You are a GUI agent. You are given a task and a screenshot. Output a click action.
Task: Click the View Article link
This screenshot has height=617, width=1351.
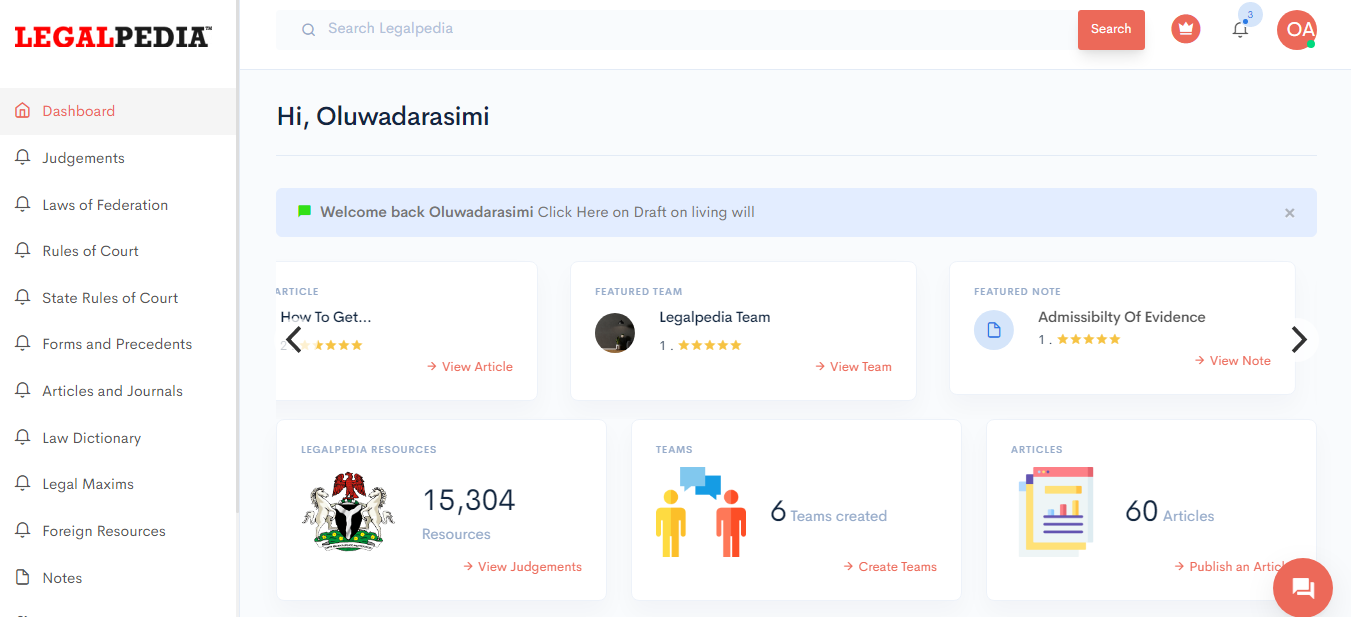click(x=469, y=367)
